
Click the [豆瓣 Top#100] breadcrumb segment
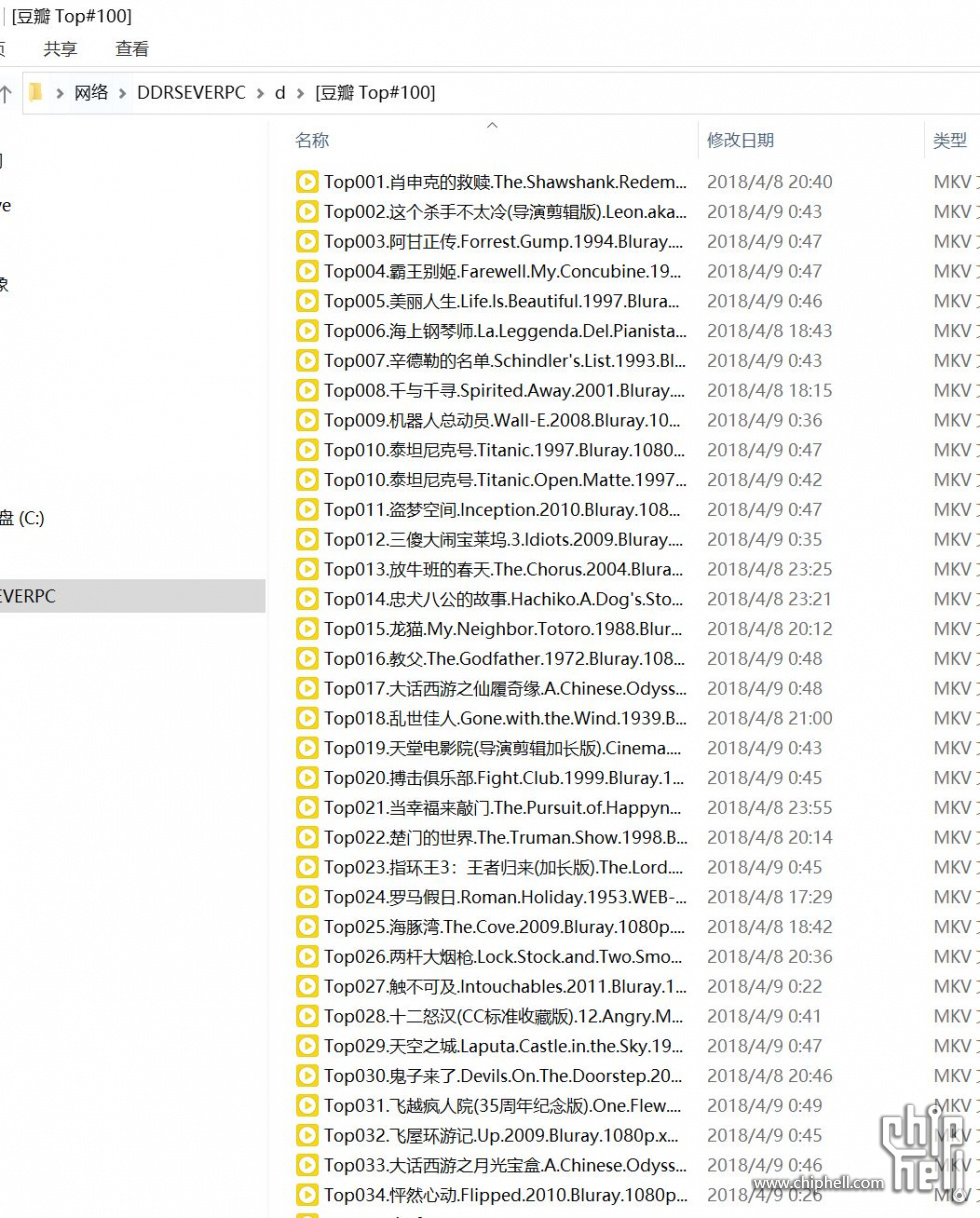tap(375, 92)
